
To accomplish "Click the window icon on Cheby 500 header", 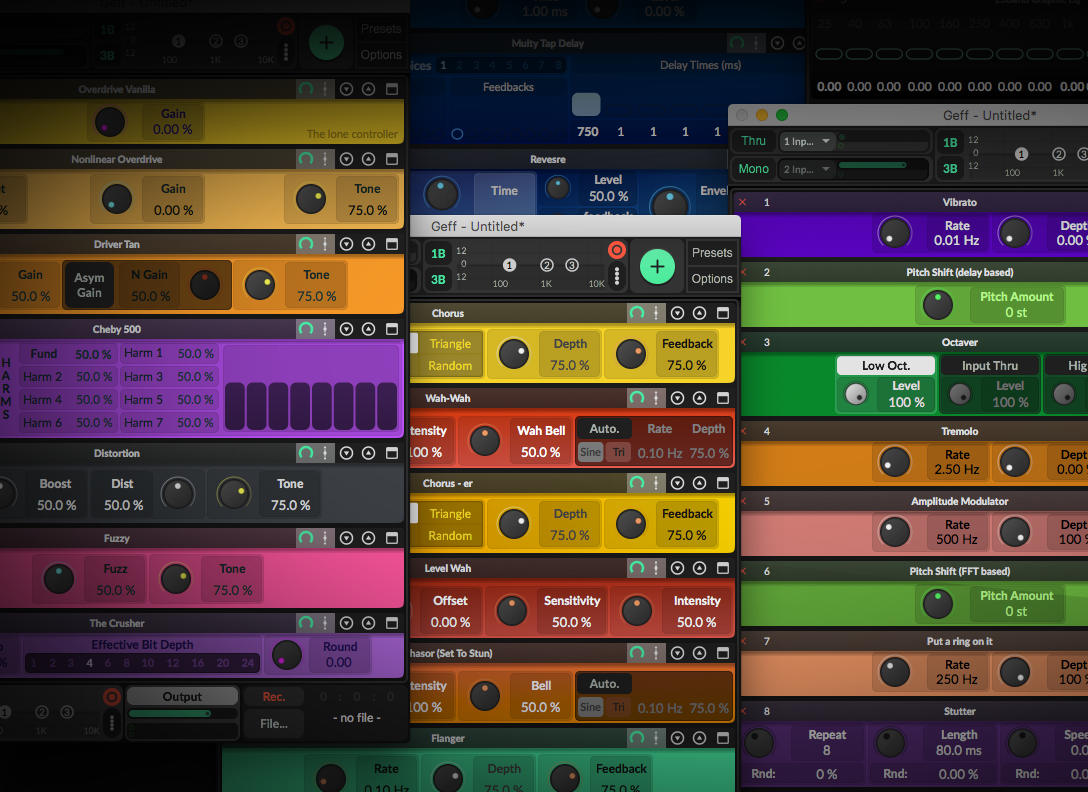I will tap(391, 329).
